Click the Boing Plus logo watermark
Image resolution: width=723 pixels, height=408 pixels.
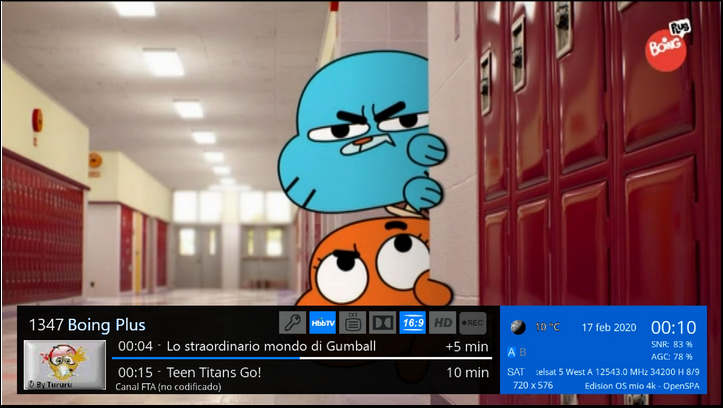[x=667, y=45]
